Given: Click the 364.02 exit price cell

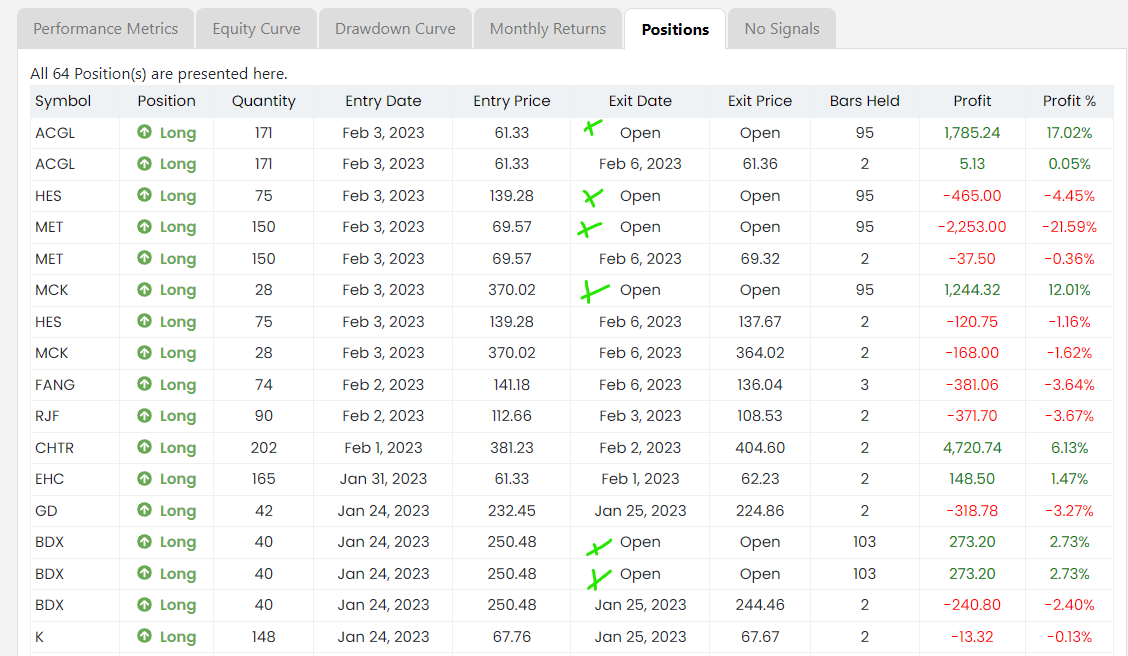Looking at the screenshot, I should coord(760,353).
